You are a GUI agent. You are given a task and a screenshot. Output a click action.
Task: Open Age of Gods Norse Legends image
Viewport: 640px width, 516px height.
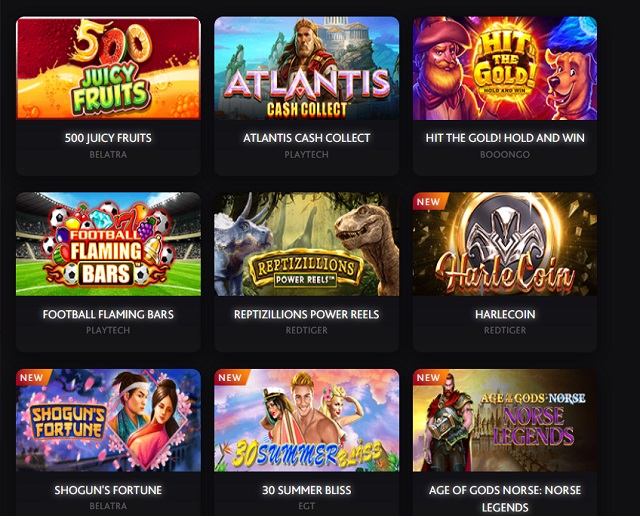[x=505, y=420]
